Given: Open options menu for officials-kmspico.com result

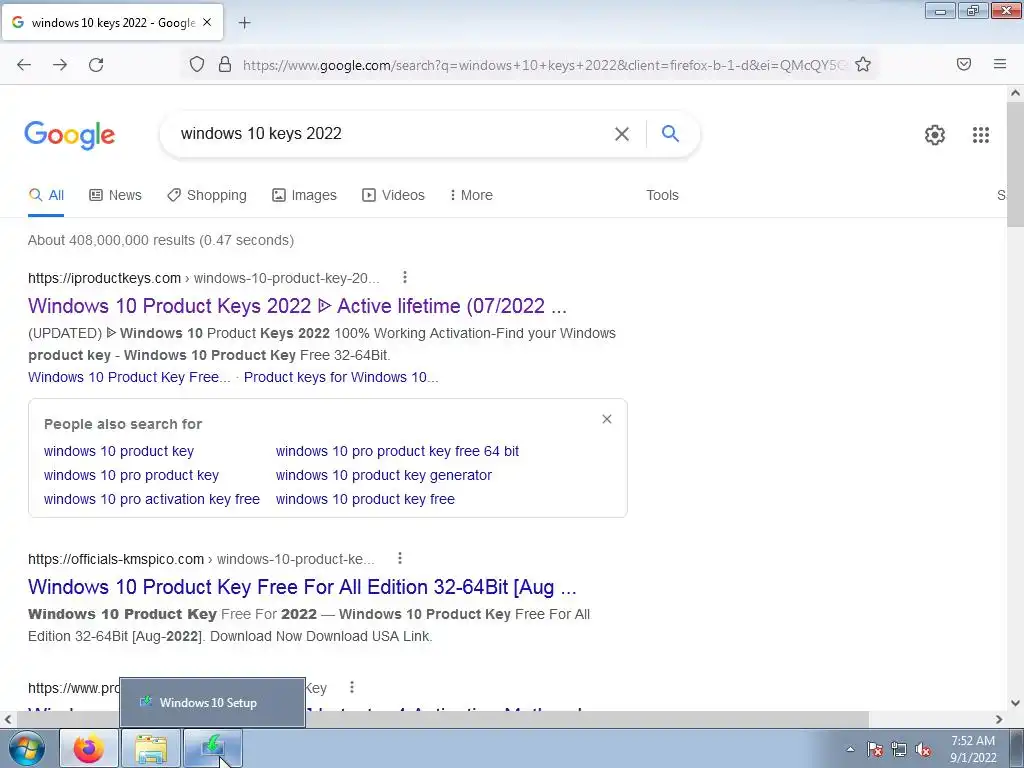Looking at the screenshot, I should [400, 558].
